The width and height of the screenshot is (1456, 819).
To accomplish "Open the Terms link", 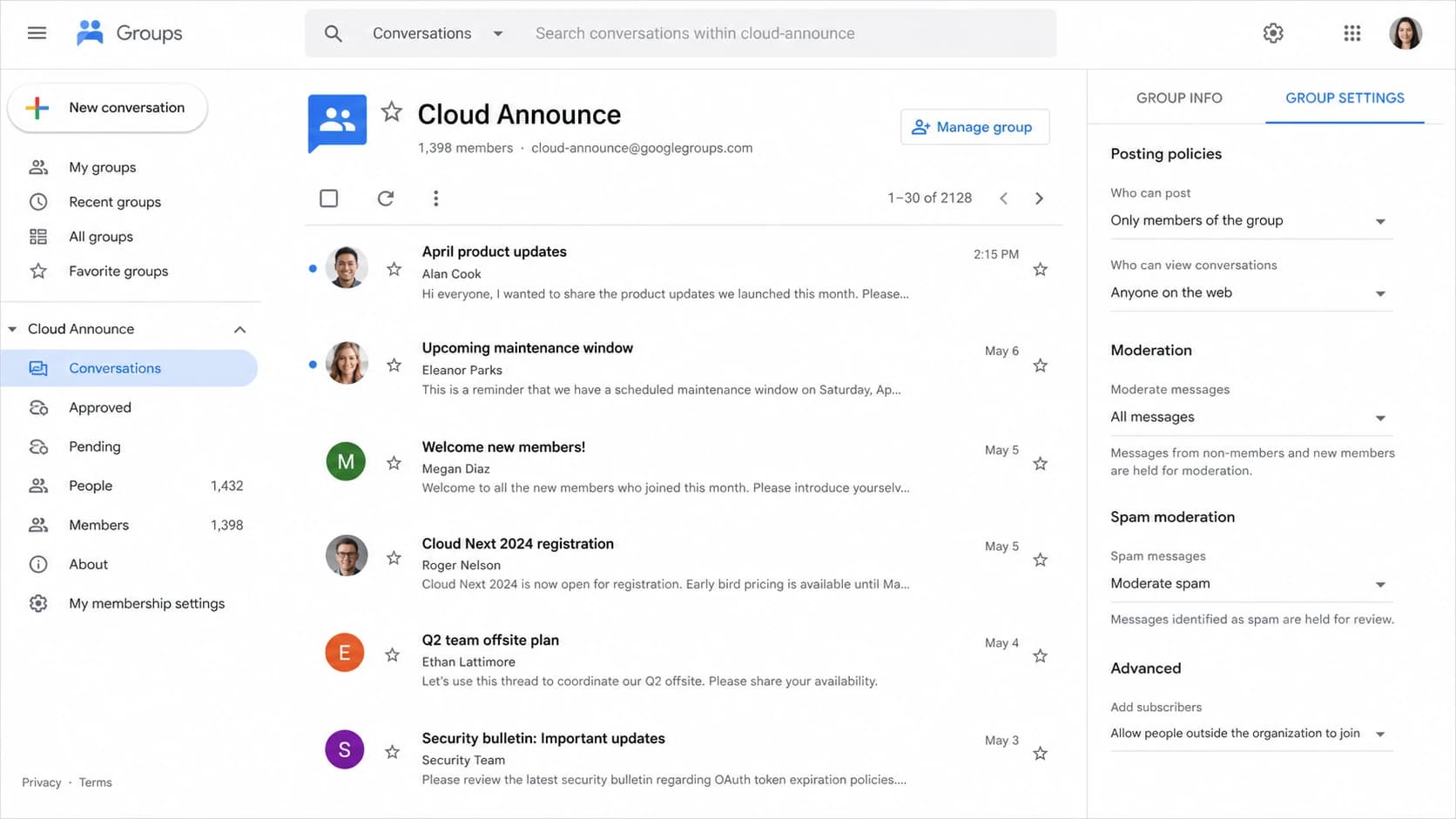I will (95, 782).
